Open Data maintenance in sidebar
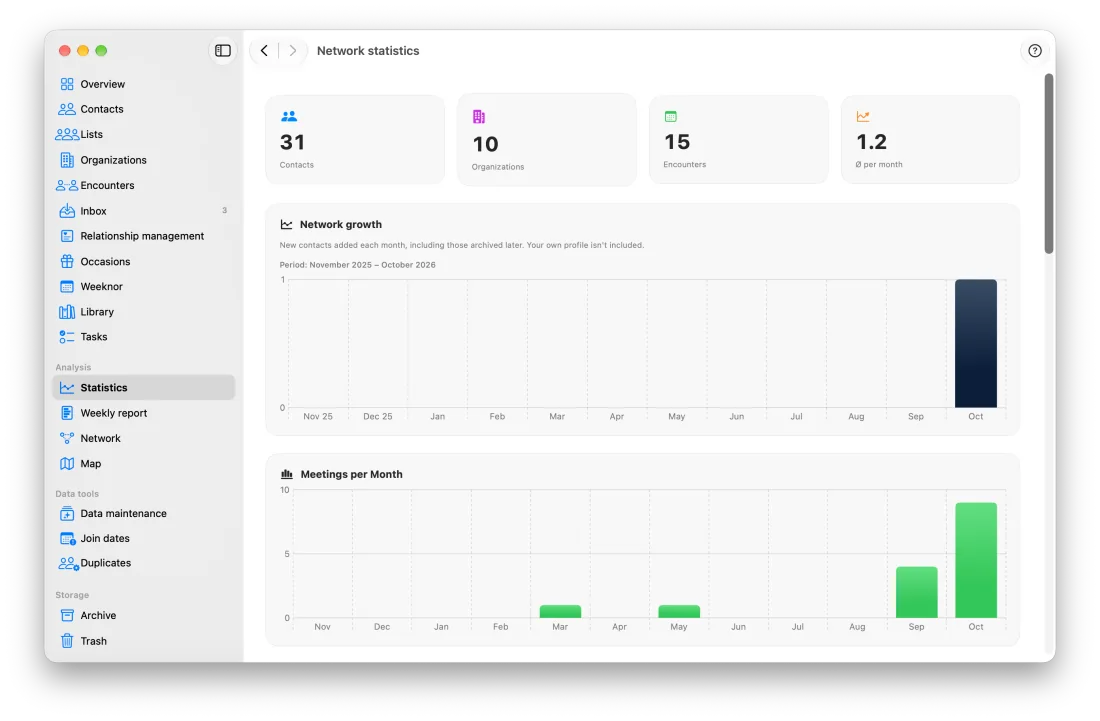Viewport: 1100px width, 721px height. point(143,513)
